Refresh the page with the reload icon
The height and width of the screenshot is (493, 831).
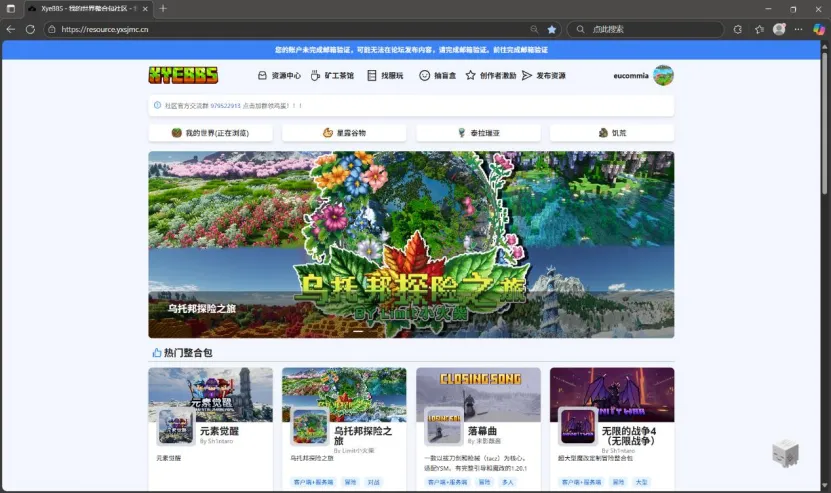[x=30, y=30]
